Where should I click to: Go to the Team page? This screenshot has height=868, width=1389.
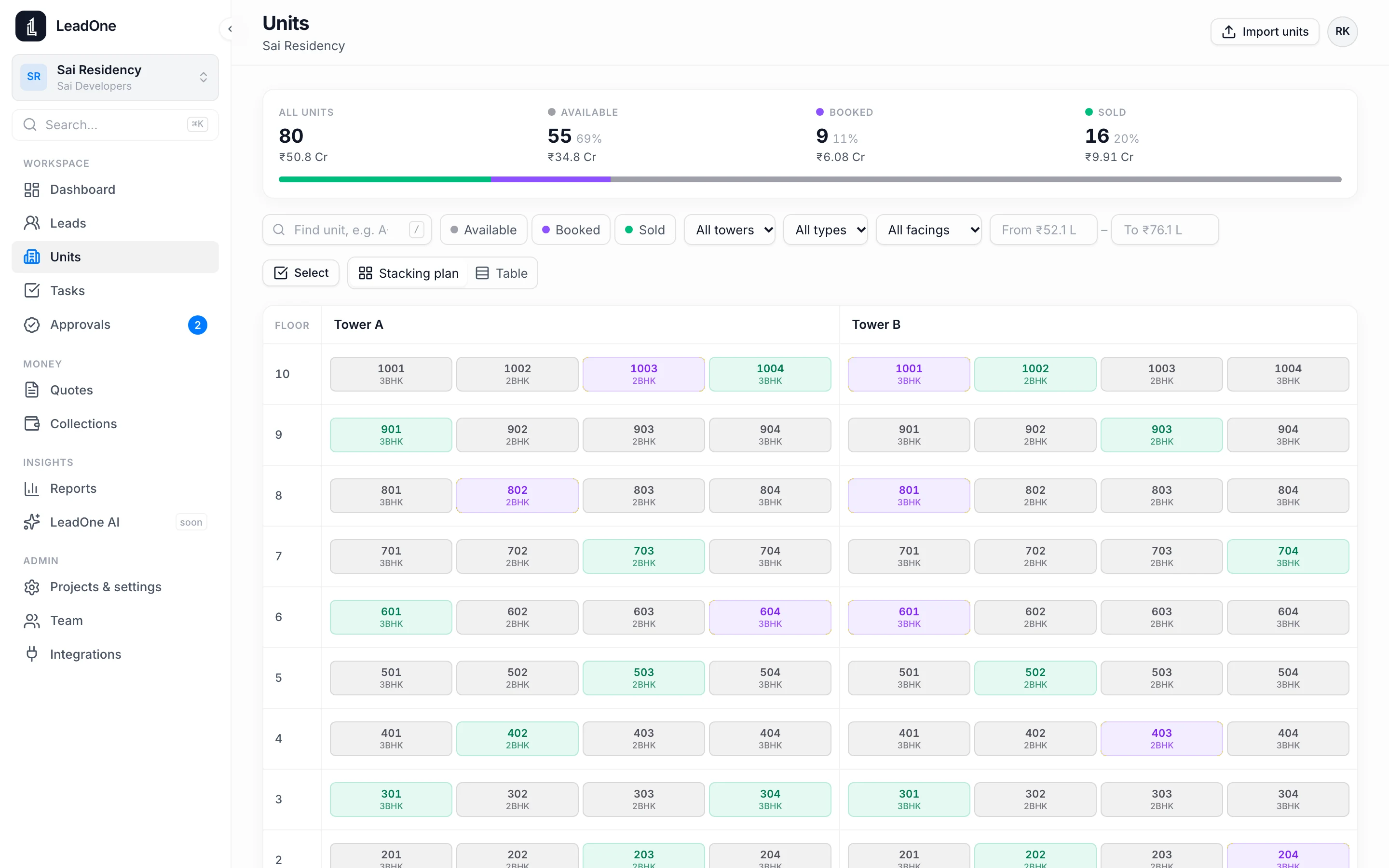click(115, 621)
